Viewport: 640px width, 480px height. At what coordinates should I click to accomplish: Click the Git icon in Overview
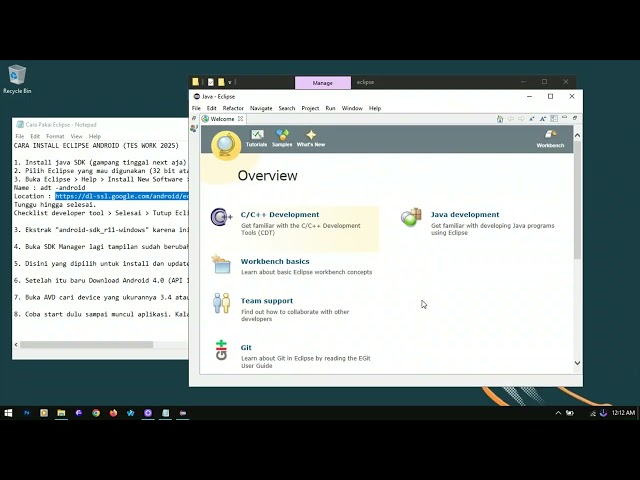pyautogui.click(x=221, y=350)
